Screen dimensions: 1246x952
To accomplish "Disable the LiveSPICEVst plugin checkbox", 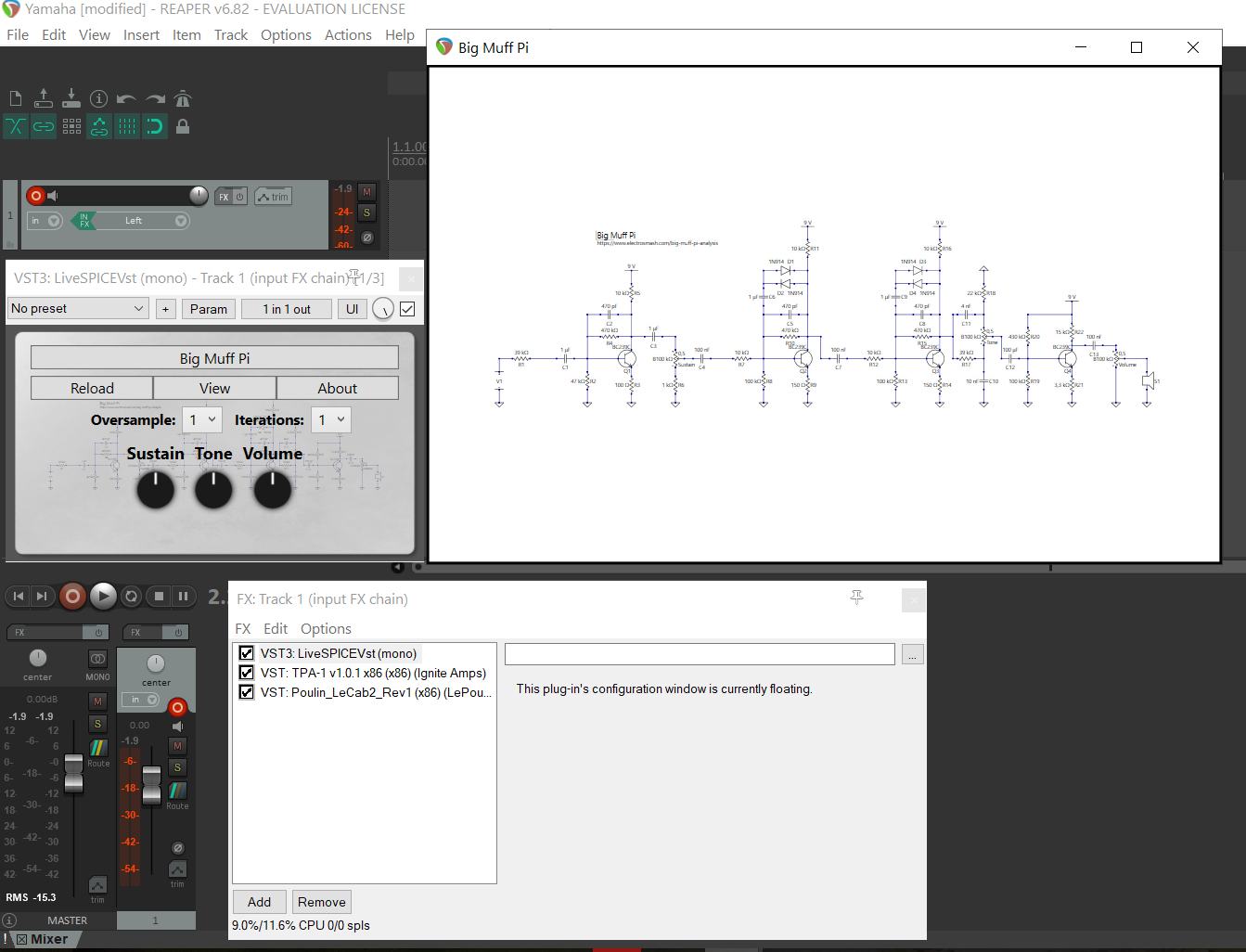I will (x=246, y=653).
